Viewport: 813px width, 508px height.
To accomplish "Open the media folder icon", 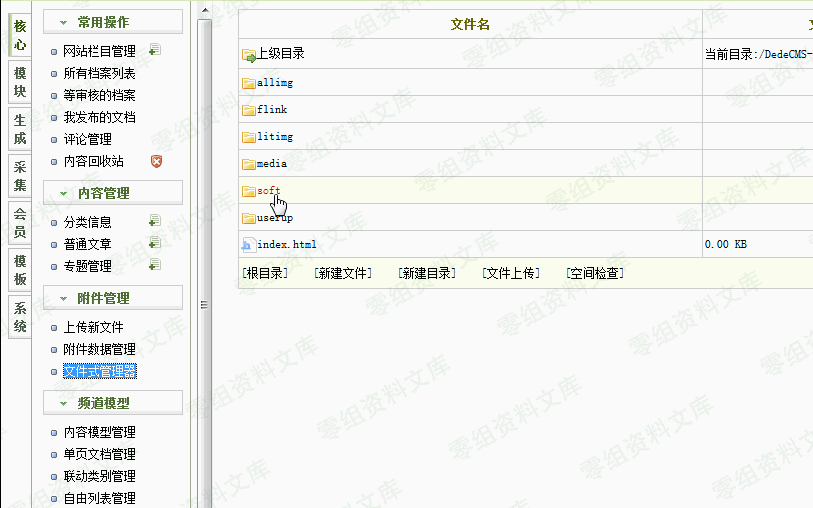I will (x=248, y=164).
